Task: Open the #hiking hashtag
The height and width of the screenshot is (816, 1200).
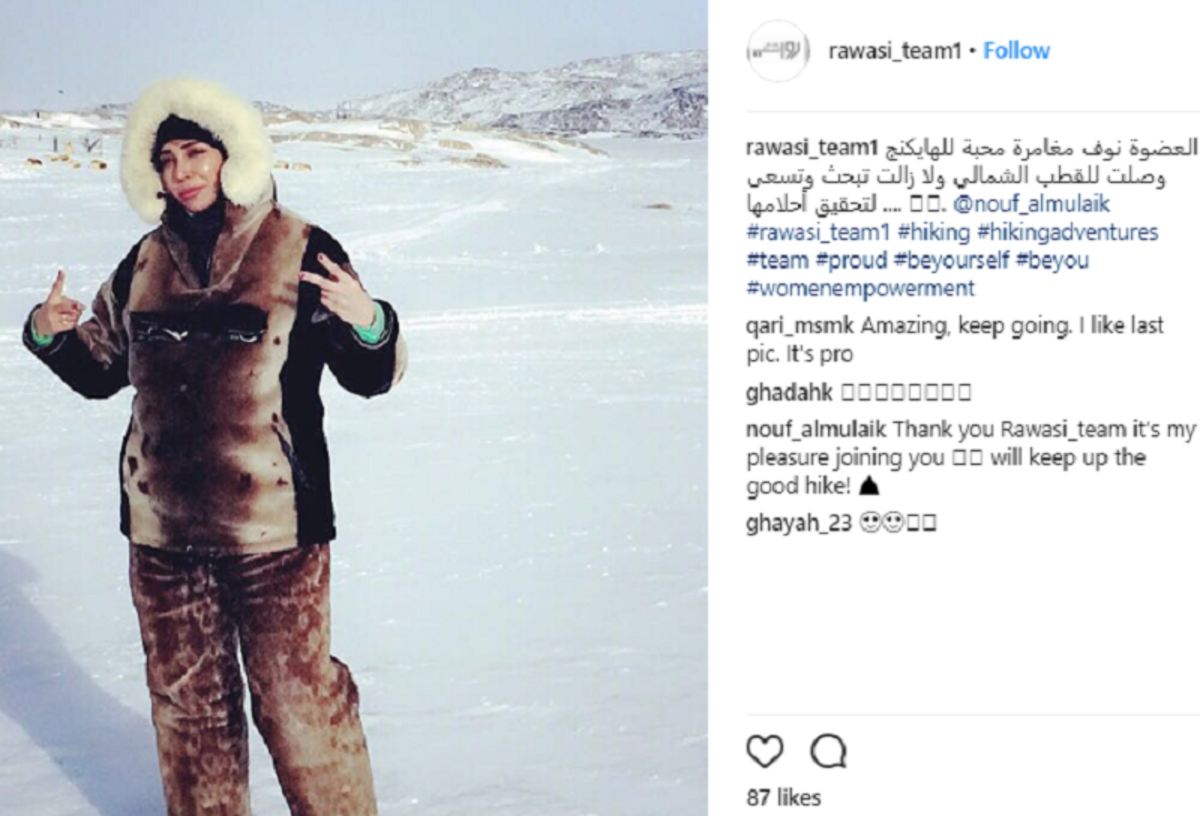Action: pyautogui.click(x=934, y=233)
